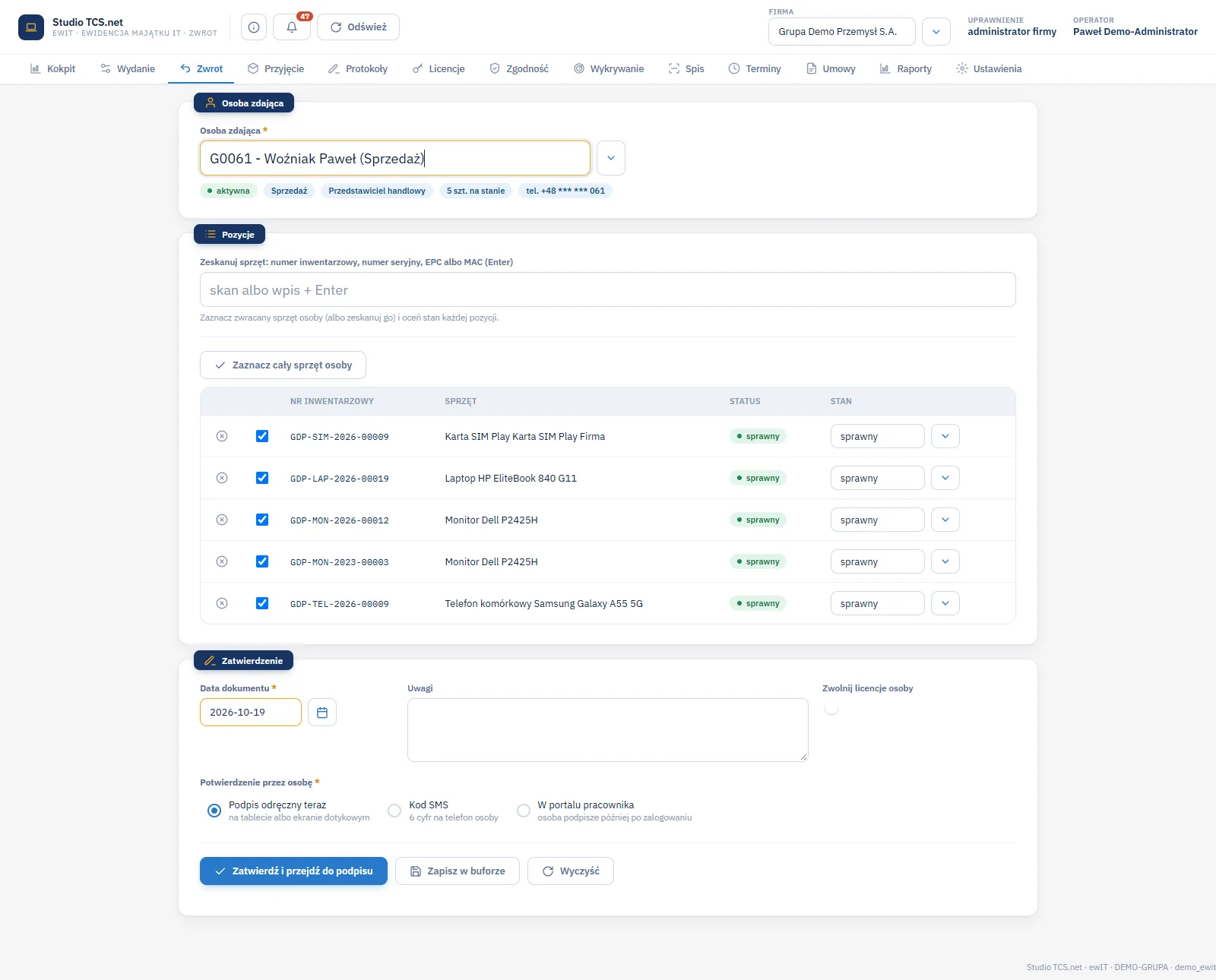The image size is (1216, 980).
Task: Open Spis inventory section
Action: pos(686,69)
